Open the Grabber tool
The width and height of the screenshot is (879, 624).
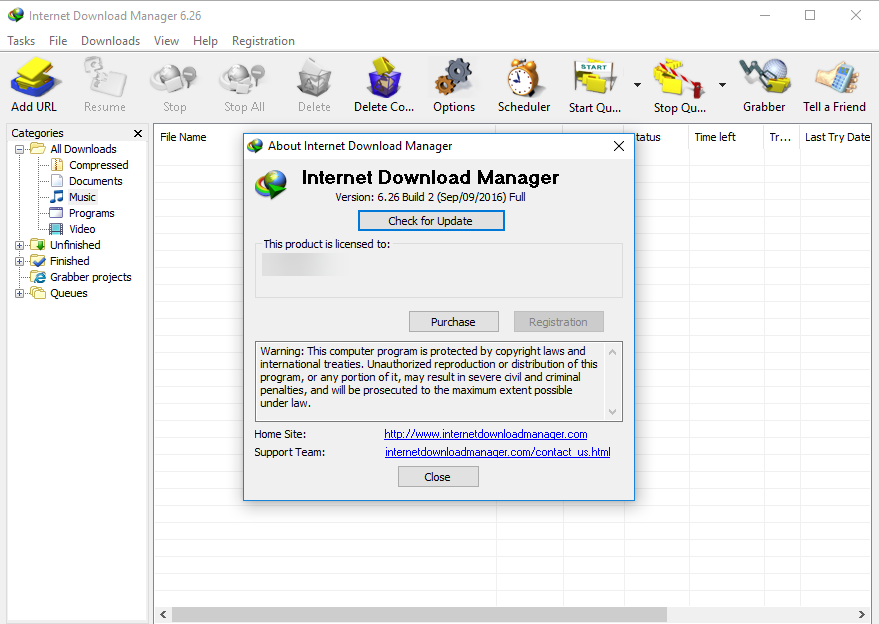pyautogui.click(x=764, y=84)
